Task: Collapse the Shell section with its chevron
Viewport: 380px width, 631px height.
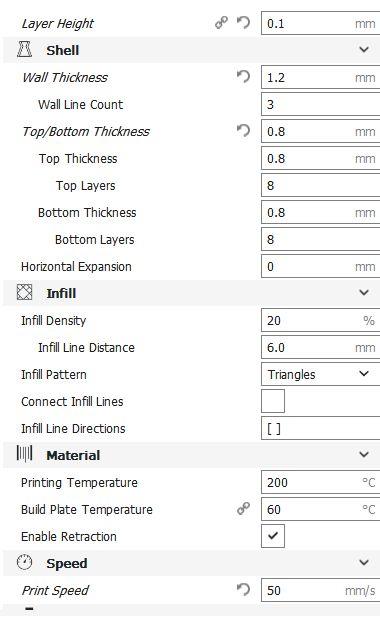Action: (364, 49)
